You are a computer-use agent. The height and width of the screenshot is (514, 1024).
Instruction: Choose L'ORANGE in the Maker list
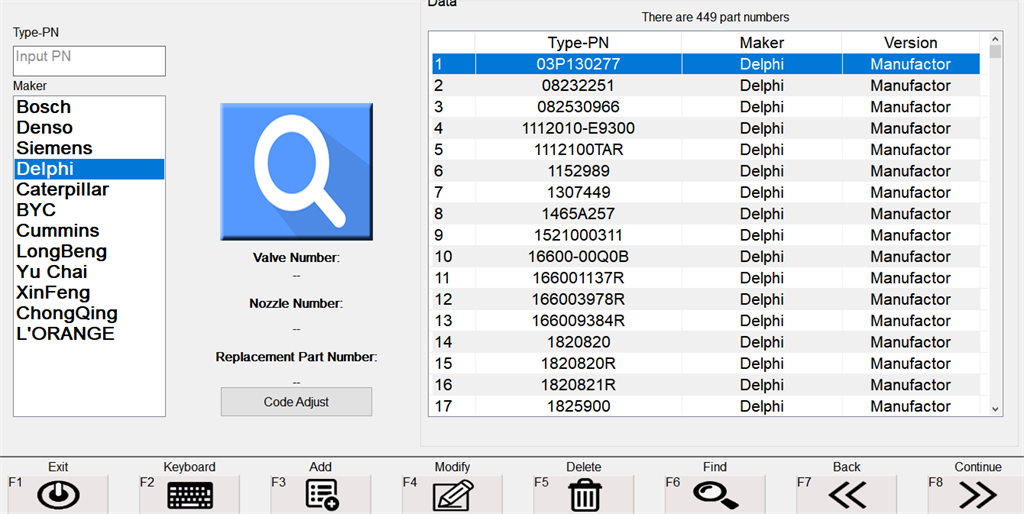(x=65, y=334)
